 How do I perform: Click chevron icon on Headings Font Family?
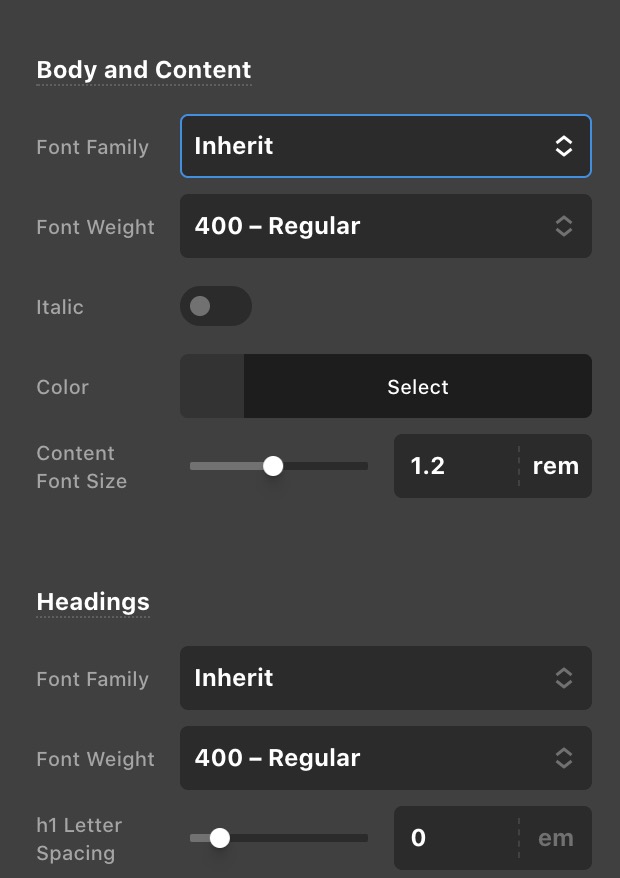coord(563,678)
